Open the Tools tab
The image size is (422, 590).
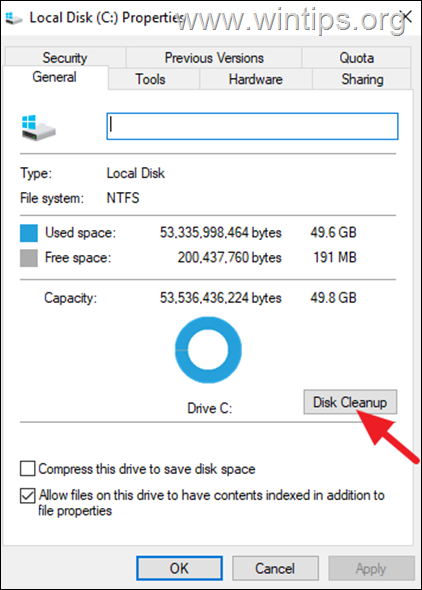tap(150, 79)
